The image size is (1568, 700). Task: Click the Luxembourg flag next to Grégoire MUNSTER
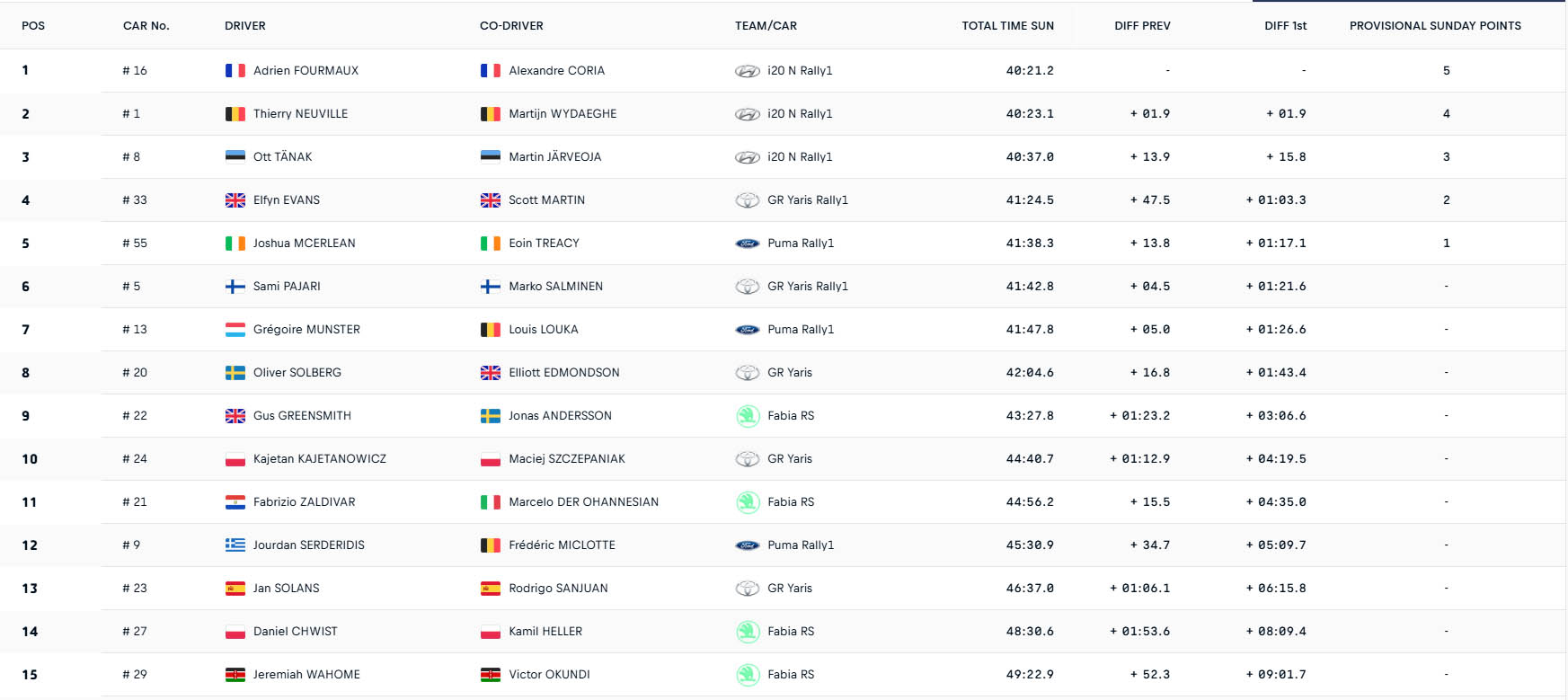(x=235, y=330)
